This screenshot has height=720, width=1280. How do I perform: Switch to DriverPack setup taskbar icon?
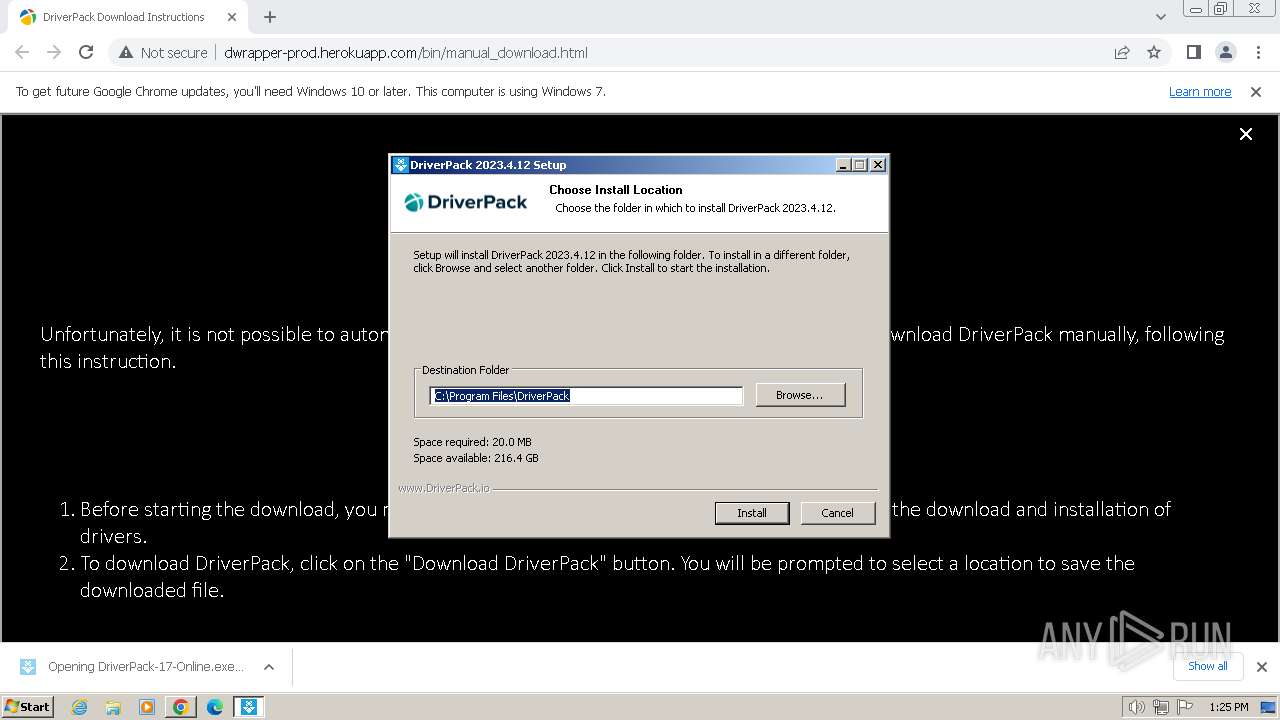click(x=249, y=707)
